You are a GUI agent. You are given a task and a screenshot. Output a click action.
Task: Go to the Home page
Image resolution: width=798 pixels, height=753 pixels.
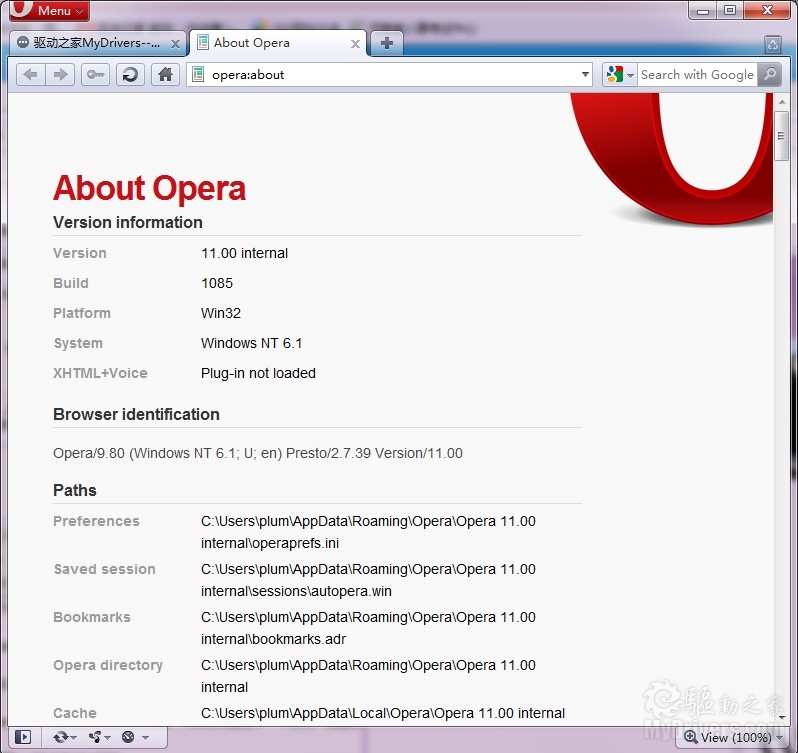point(165,74)
